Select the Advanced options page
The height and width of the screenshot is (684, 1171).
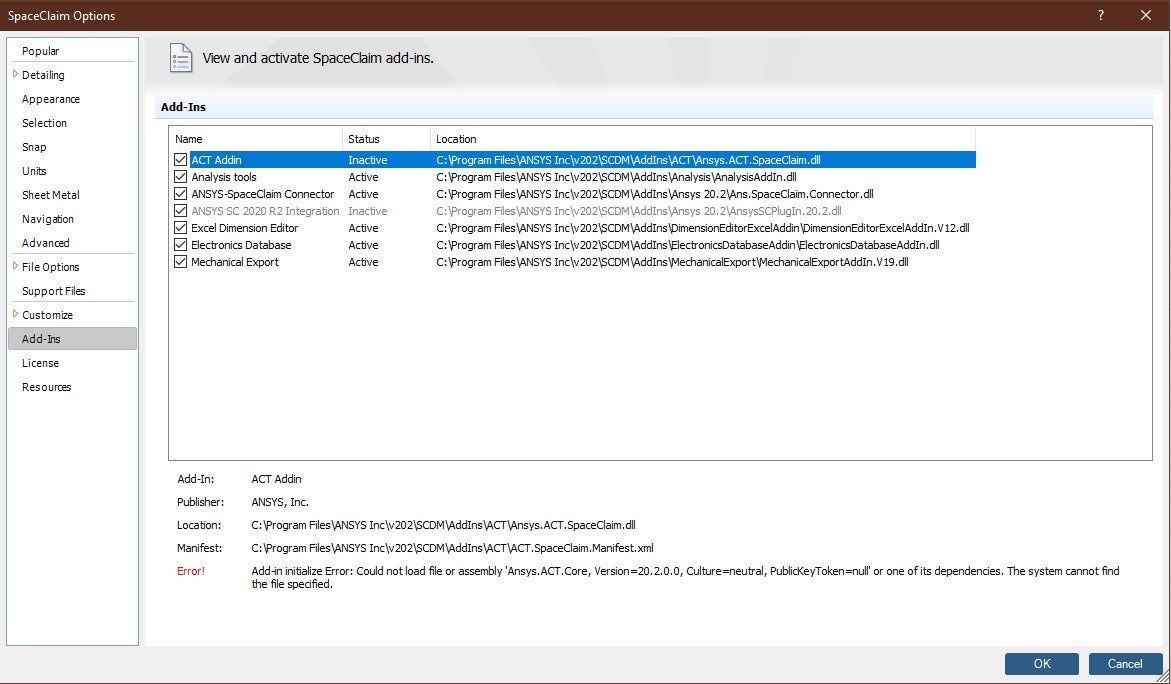point(46,243)
